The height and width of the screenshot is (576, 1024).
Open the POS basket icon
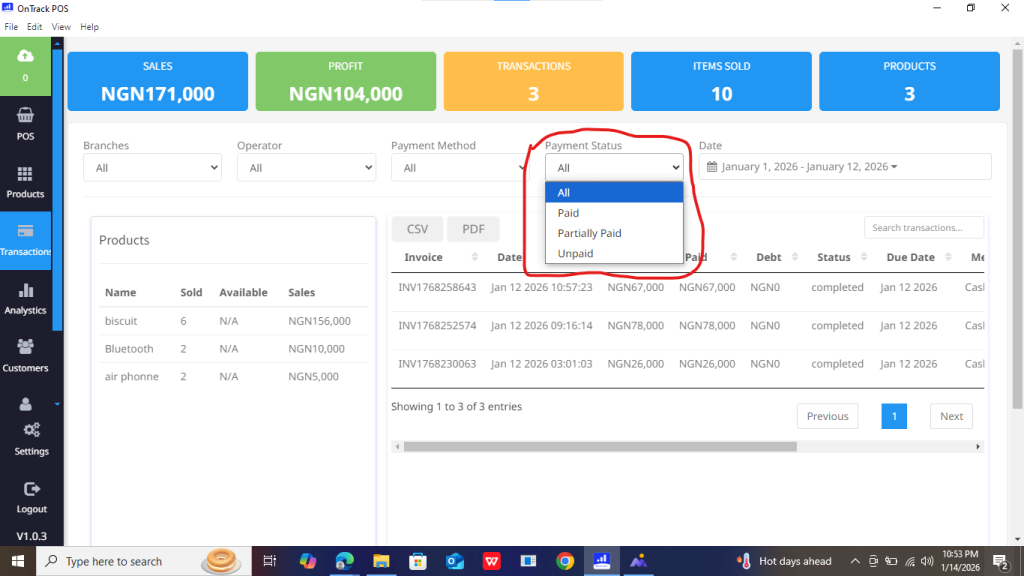pyautogui.click(x=25, y=116)
